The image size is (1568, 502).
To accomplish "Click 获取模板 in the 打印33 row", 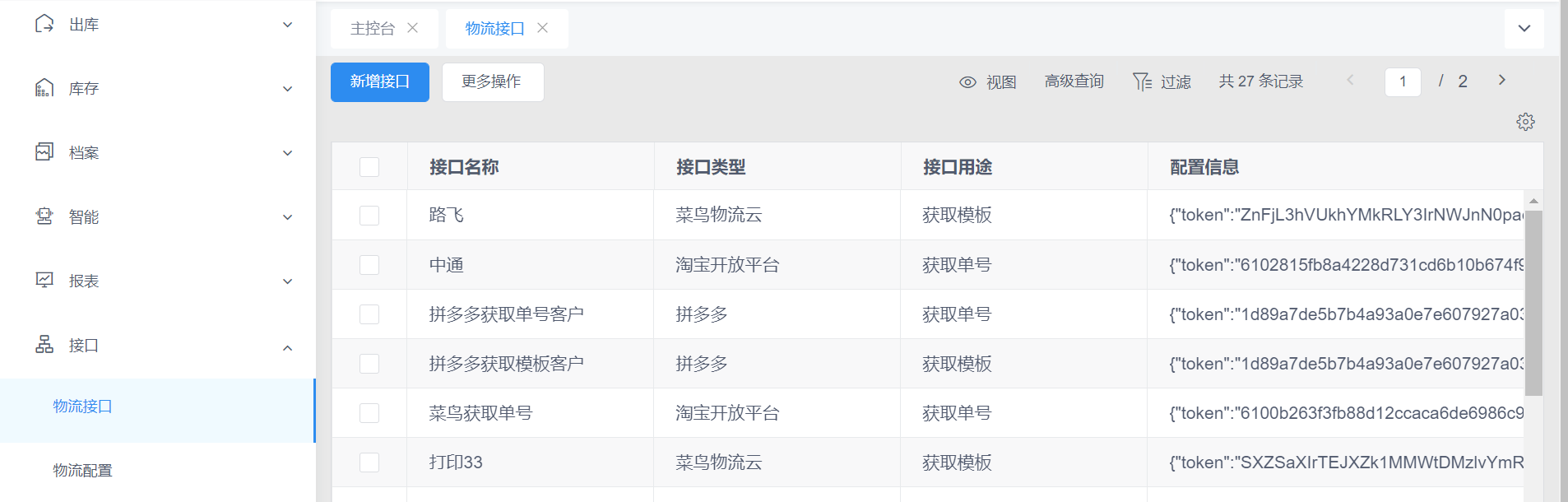I will pyautogui.click(x=958, y=462).
